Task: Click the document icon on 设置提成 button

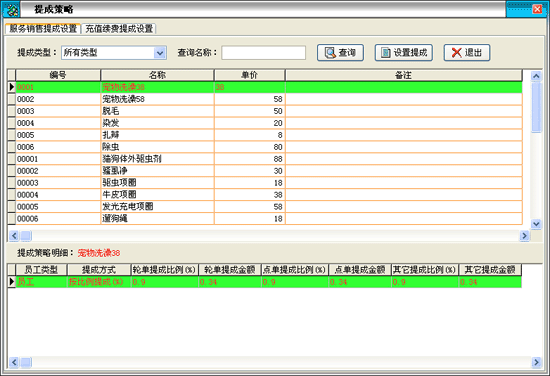Action: pos(386,53)
